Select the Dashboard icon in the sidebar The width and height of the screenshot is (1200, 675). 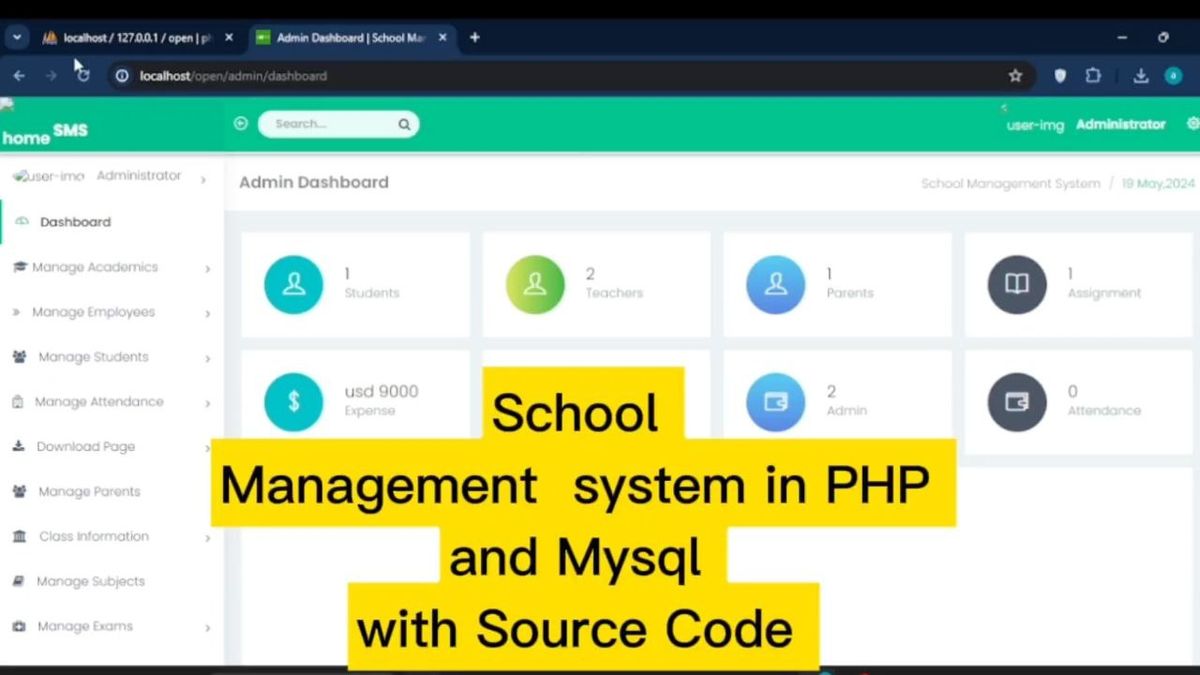point(22,221)
